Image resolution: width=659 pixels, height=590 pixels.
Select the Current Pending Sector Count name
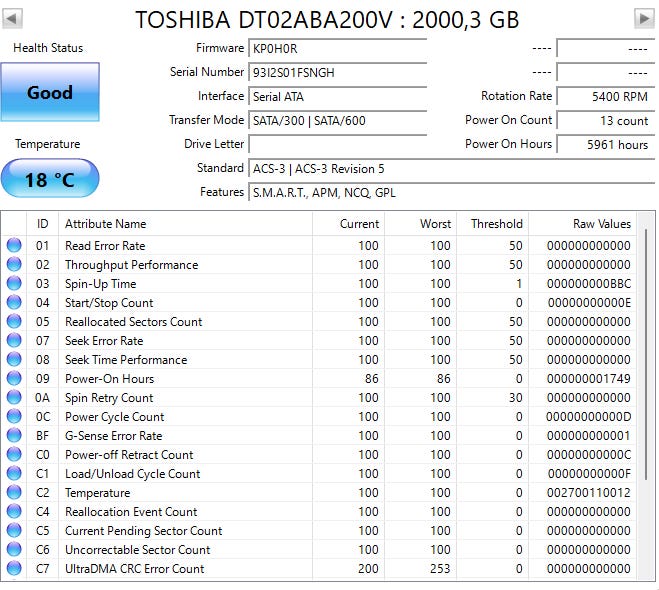[144, 531]
